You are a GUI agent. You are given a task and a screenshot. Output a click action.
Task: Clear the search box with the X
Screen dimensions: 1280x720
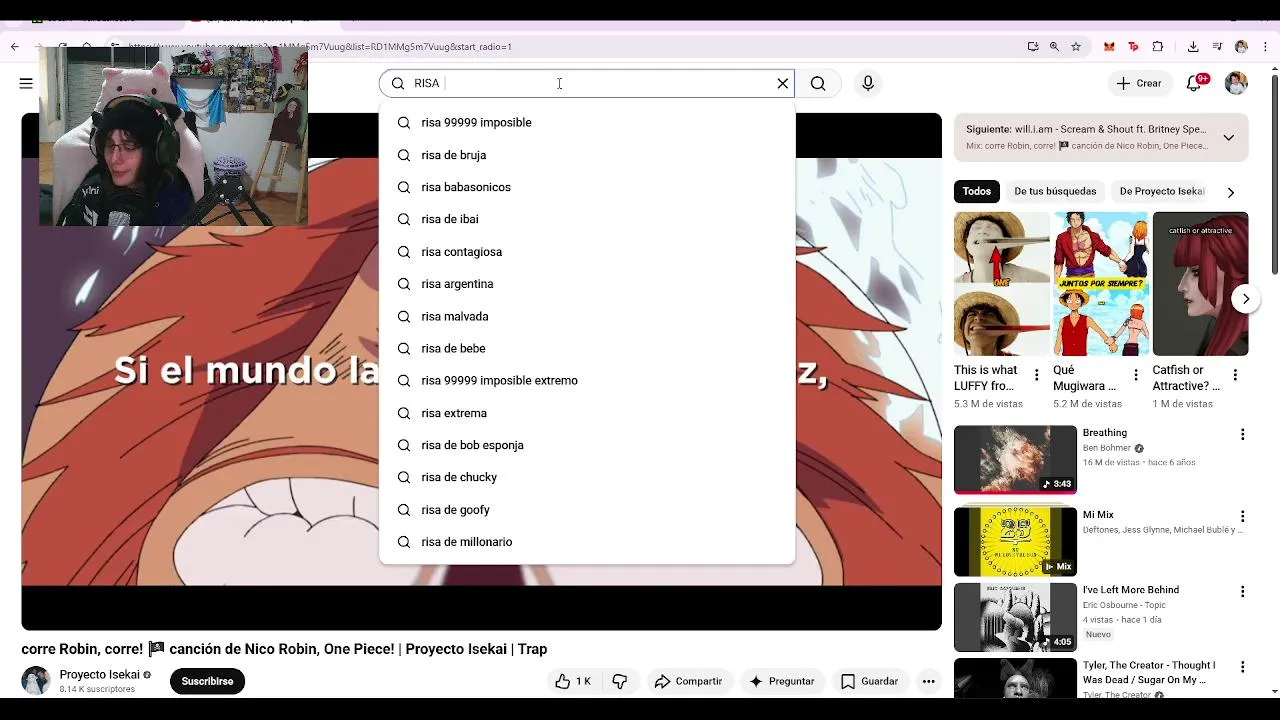(x=783, y=83)
